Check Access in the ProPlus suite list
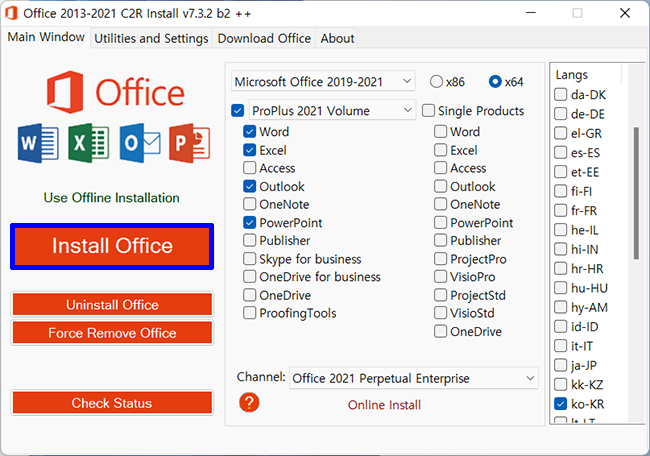Viewport: 650px width, 456px height. tap(250, 168)
